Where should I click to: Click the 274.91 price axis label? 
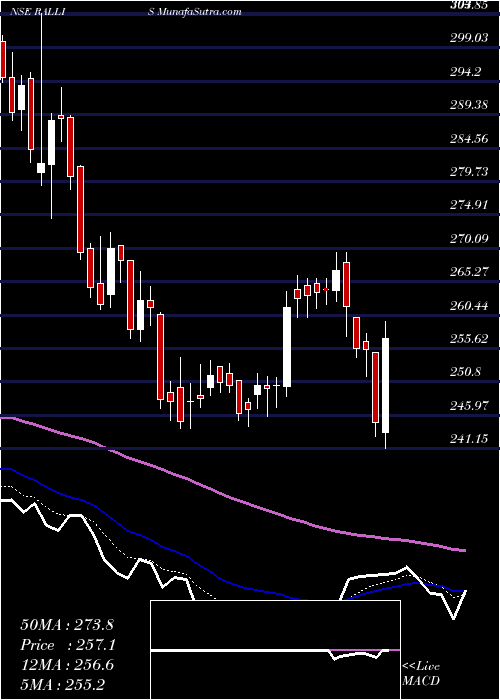coord(469,205)
